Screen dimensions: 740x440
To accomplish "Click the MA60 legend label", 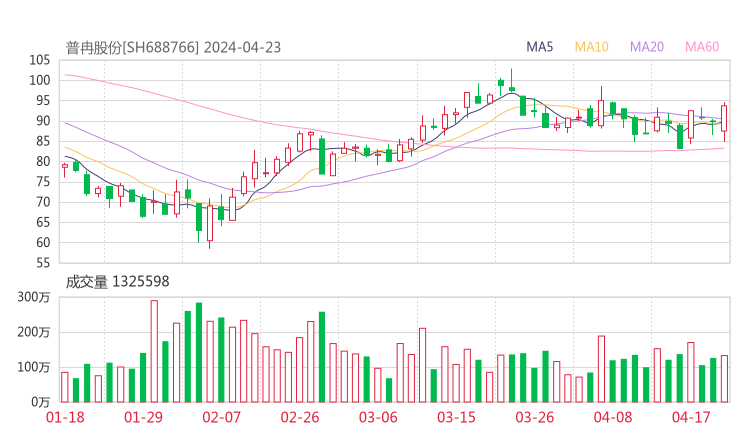I will click(x=702, y=47).
